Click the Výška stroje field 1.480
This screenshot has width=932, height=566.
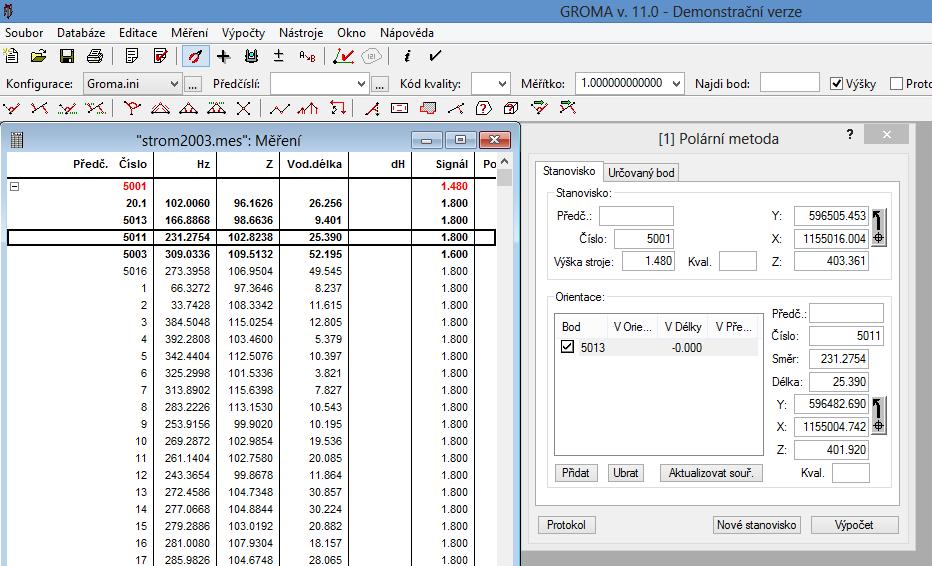click(x=648, y=260)
